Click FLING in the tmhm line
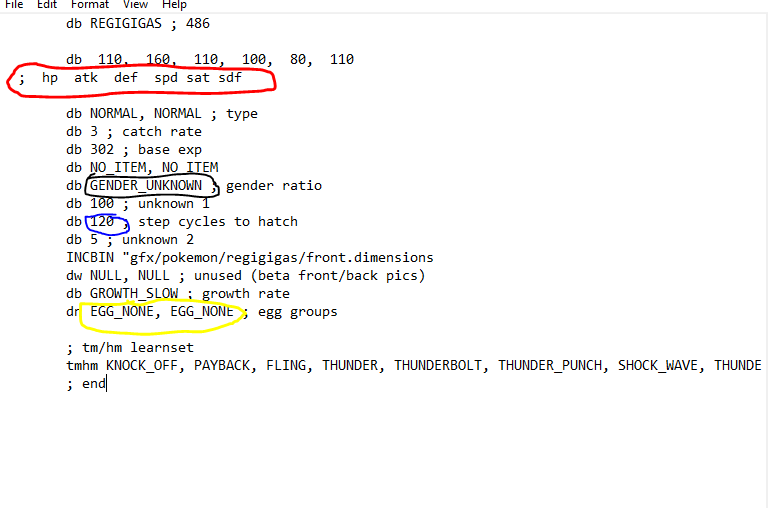The height and width of the screenshot is (508, 768). pyautogui.click(x=286, y=366)
